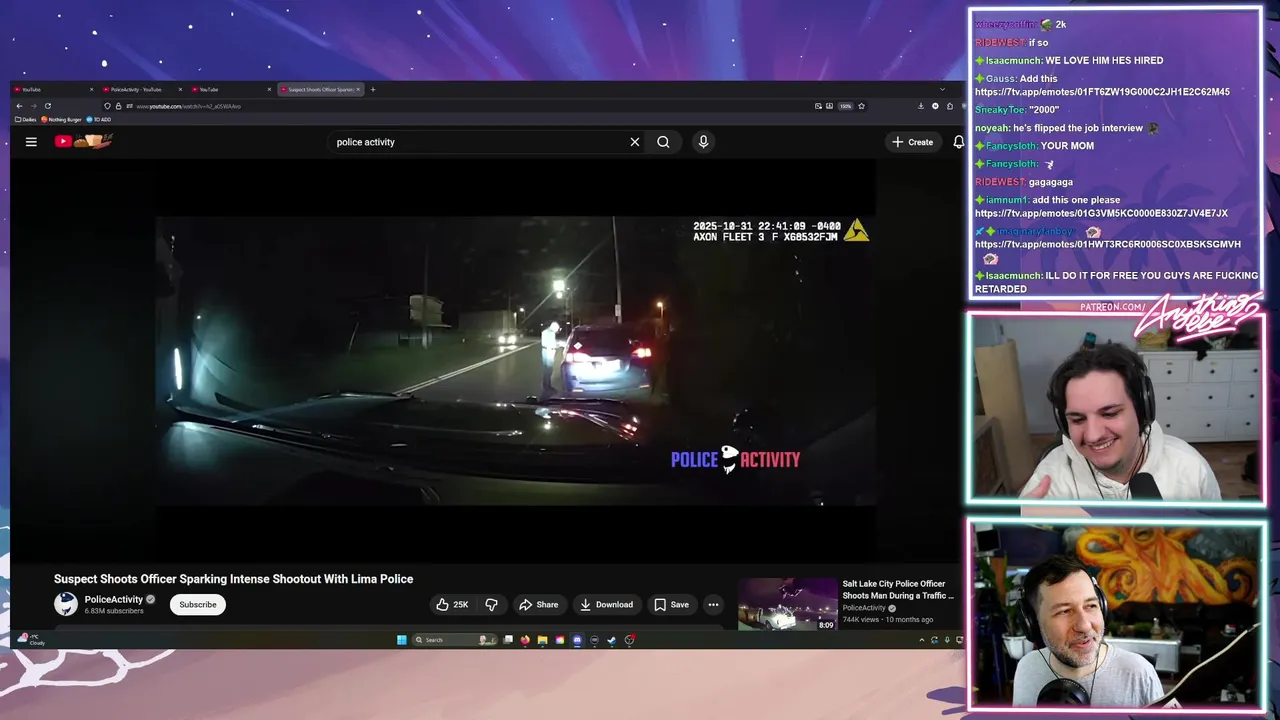
Task: Expand the browser tab list chevron
Action: click(941, 89)
